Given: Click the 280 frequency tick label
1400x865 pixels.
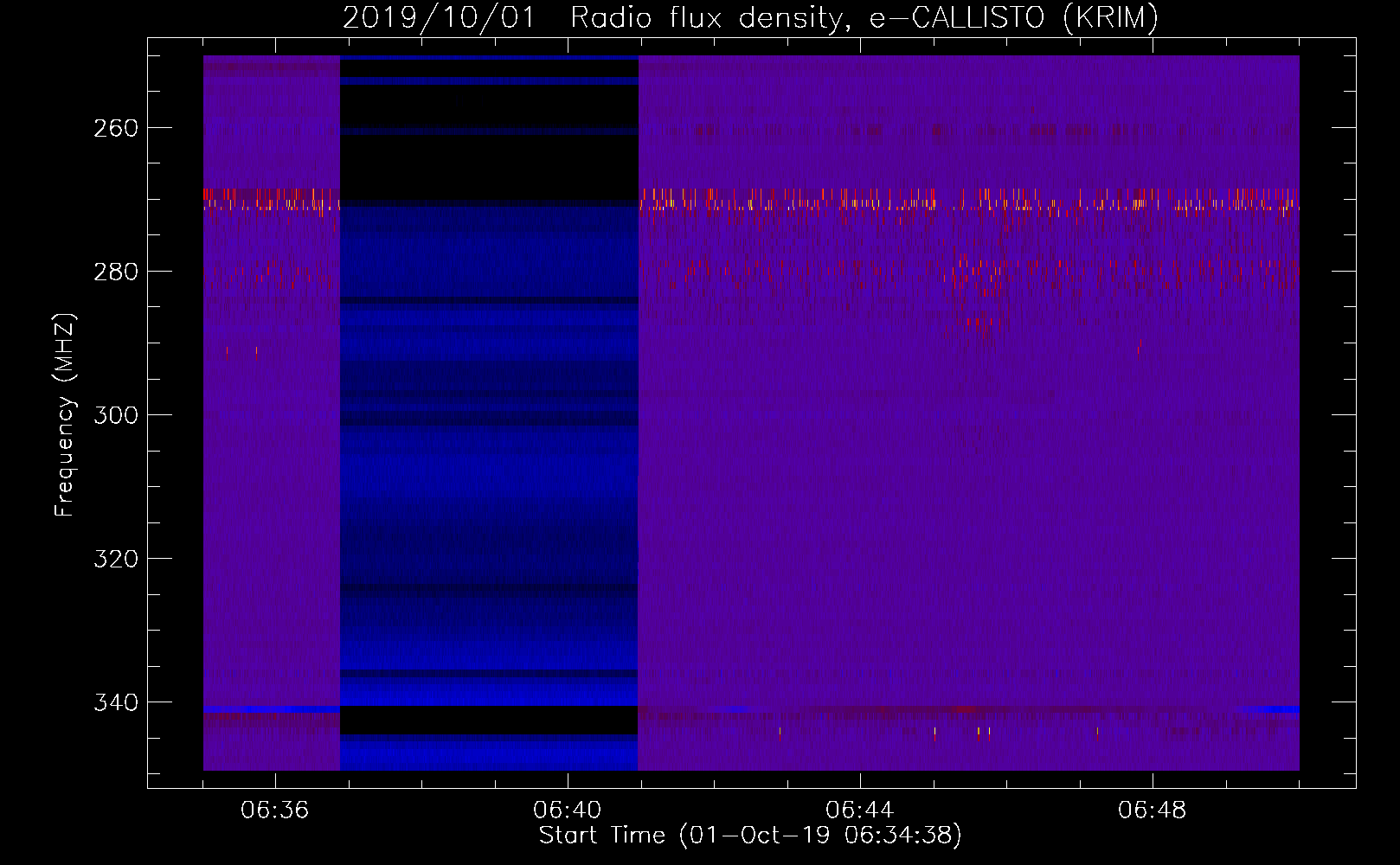Looking at the screenshot, I should [116, 272].
